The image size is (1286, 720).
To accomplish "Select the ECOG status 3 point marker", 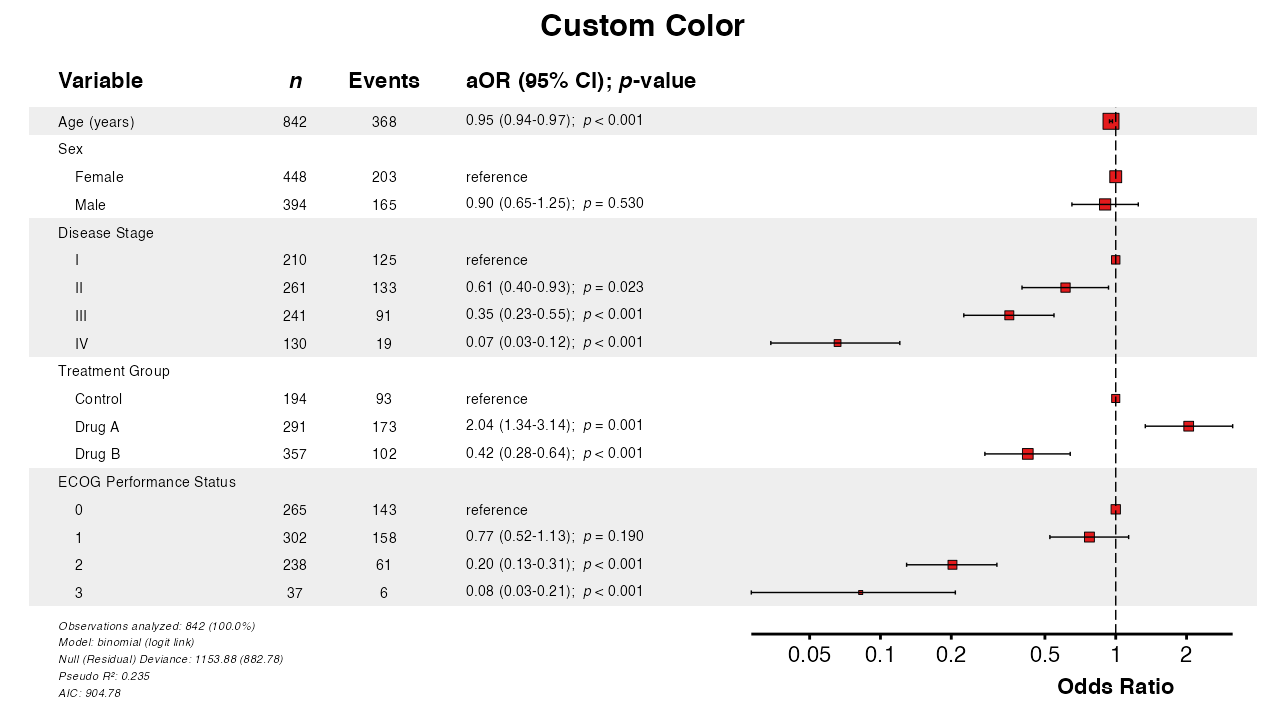I will click(860, 592).
